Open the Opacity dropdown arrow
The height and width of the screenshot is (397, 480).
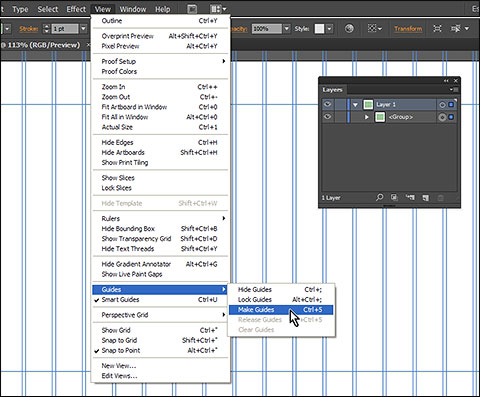(x=287, y=29)
